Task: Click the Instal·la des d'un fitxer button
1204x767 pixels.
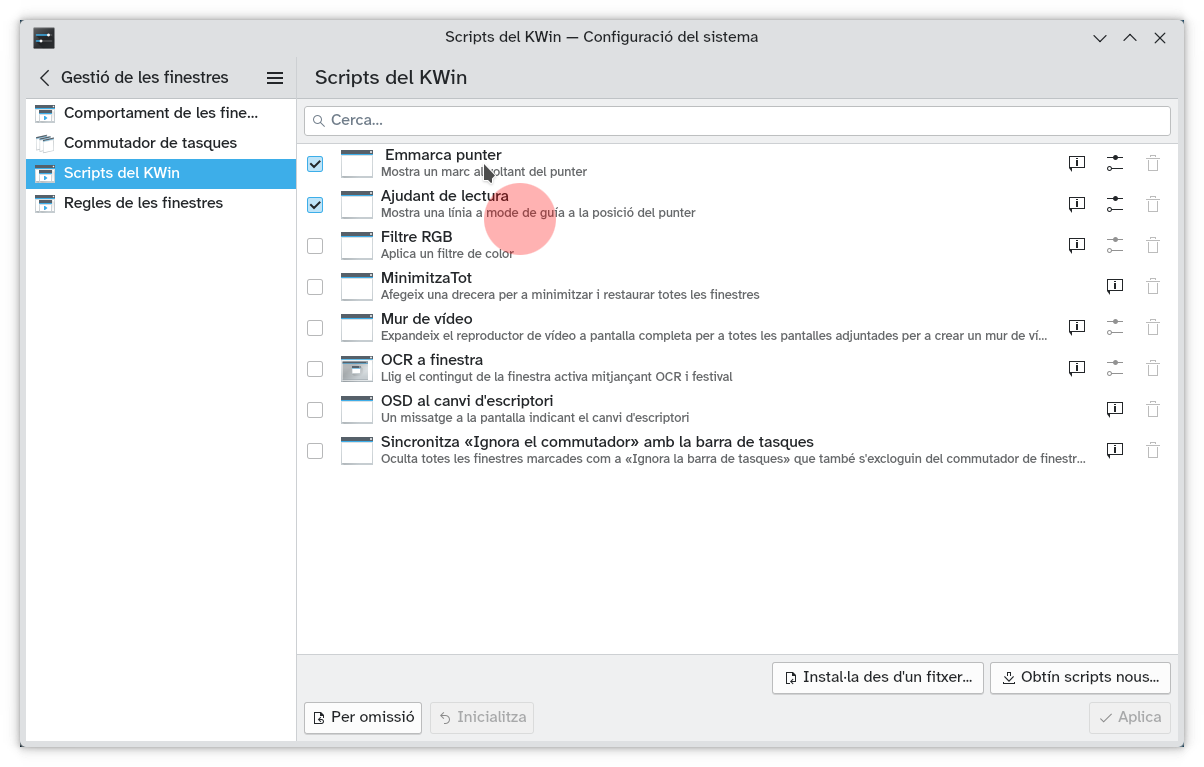Action: point(878,677)
